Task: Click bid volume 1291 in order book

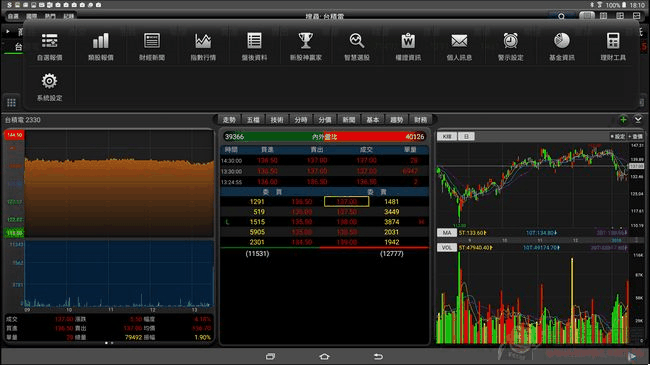Action: (x=257, y=202)
